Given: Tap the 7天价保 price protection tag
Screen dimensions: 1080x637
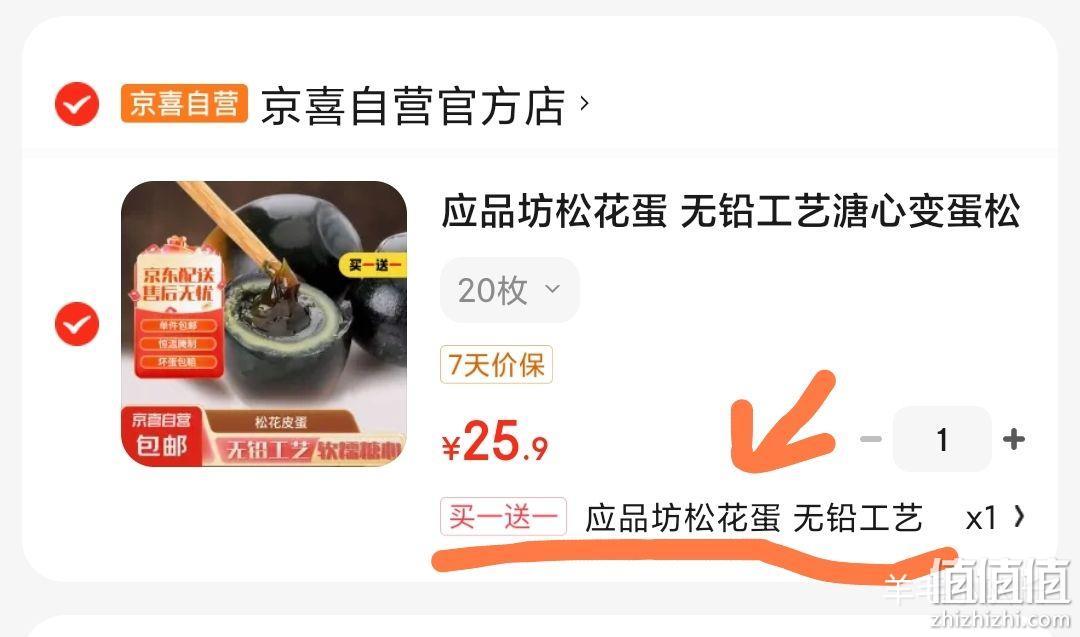Looking at the screenshot, I should click(x=496, y=364).
